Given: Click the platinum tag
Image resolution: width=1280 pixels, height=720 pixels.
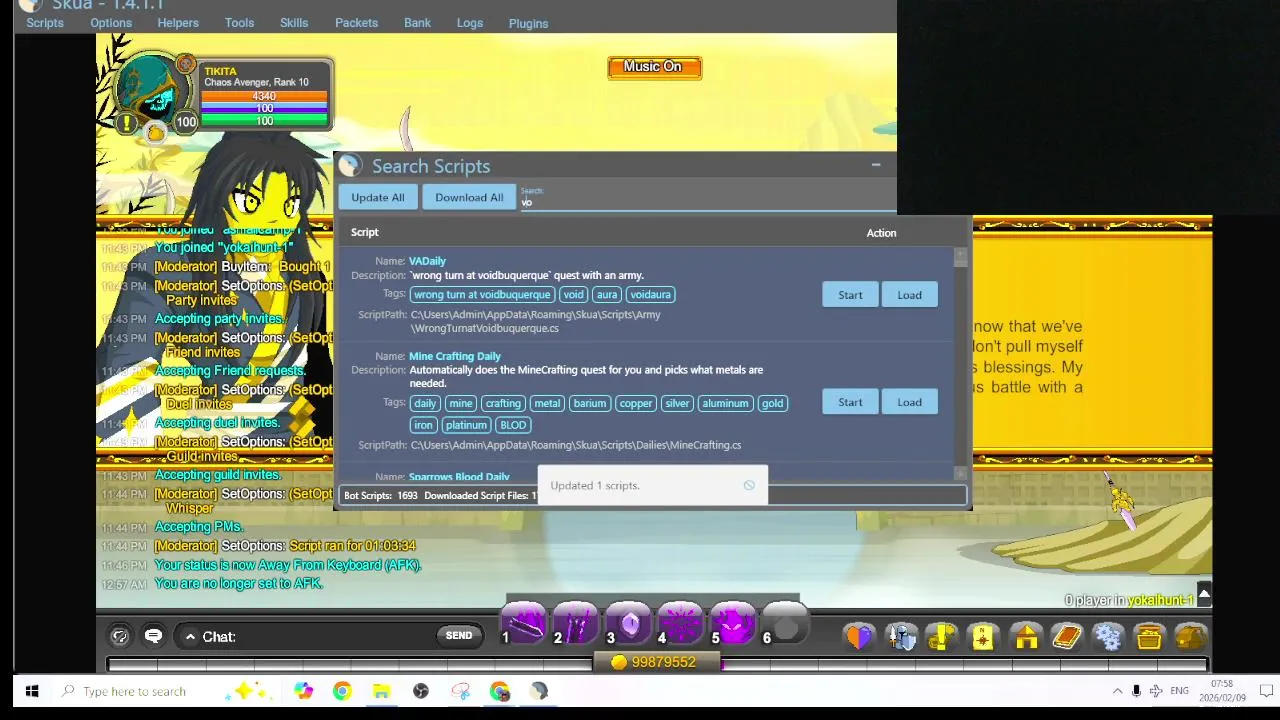Looking at the screenshot, I should [x=466, y=424].
